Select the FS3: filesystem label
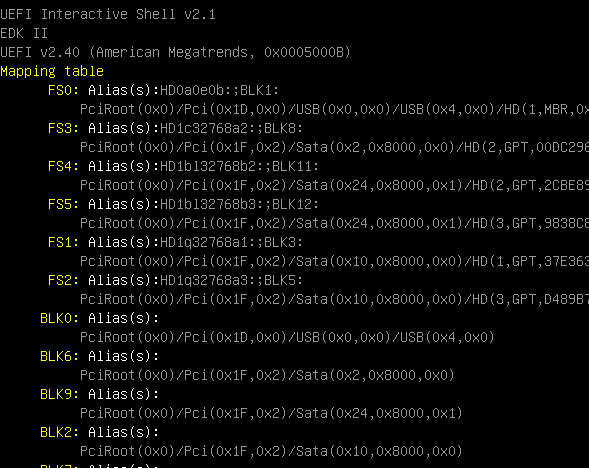Image resolution: width=589 pixels, height=468 pixels. [x=63, y=128]
